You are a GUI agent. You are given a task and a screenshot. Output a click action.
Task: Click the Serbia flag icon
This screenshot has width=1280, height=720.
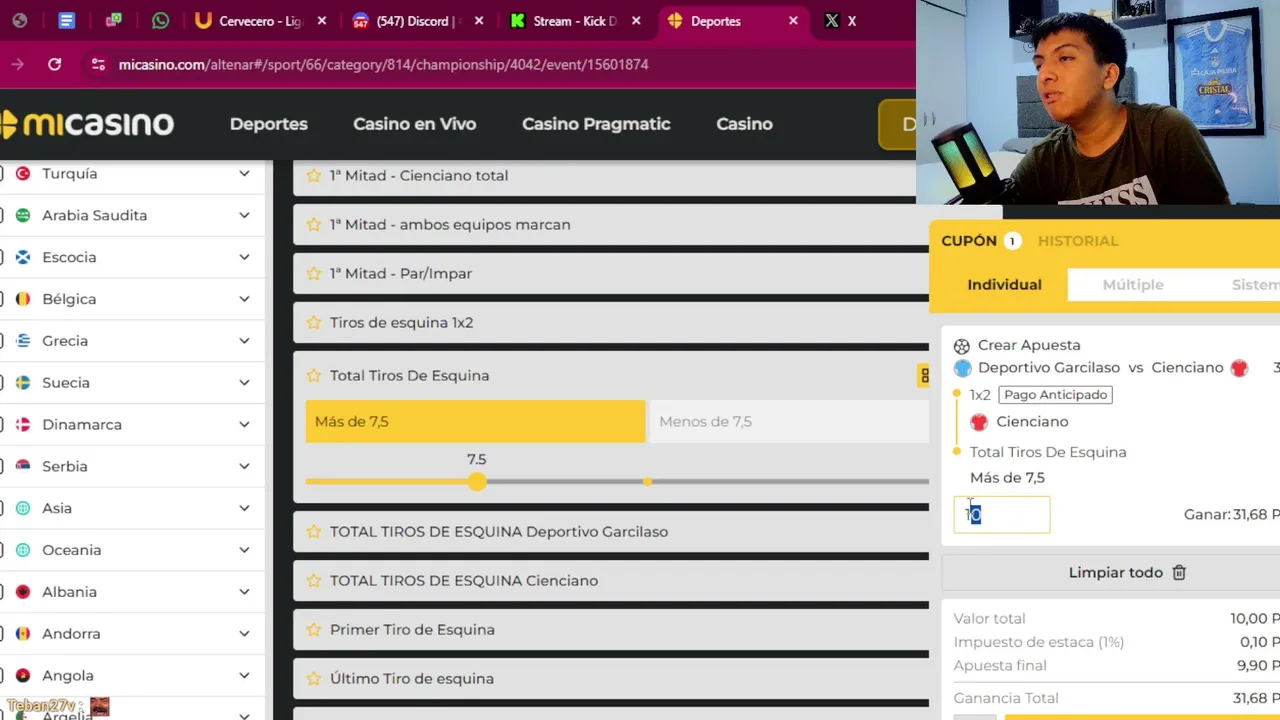(x=23, y=467)
